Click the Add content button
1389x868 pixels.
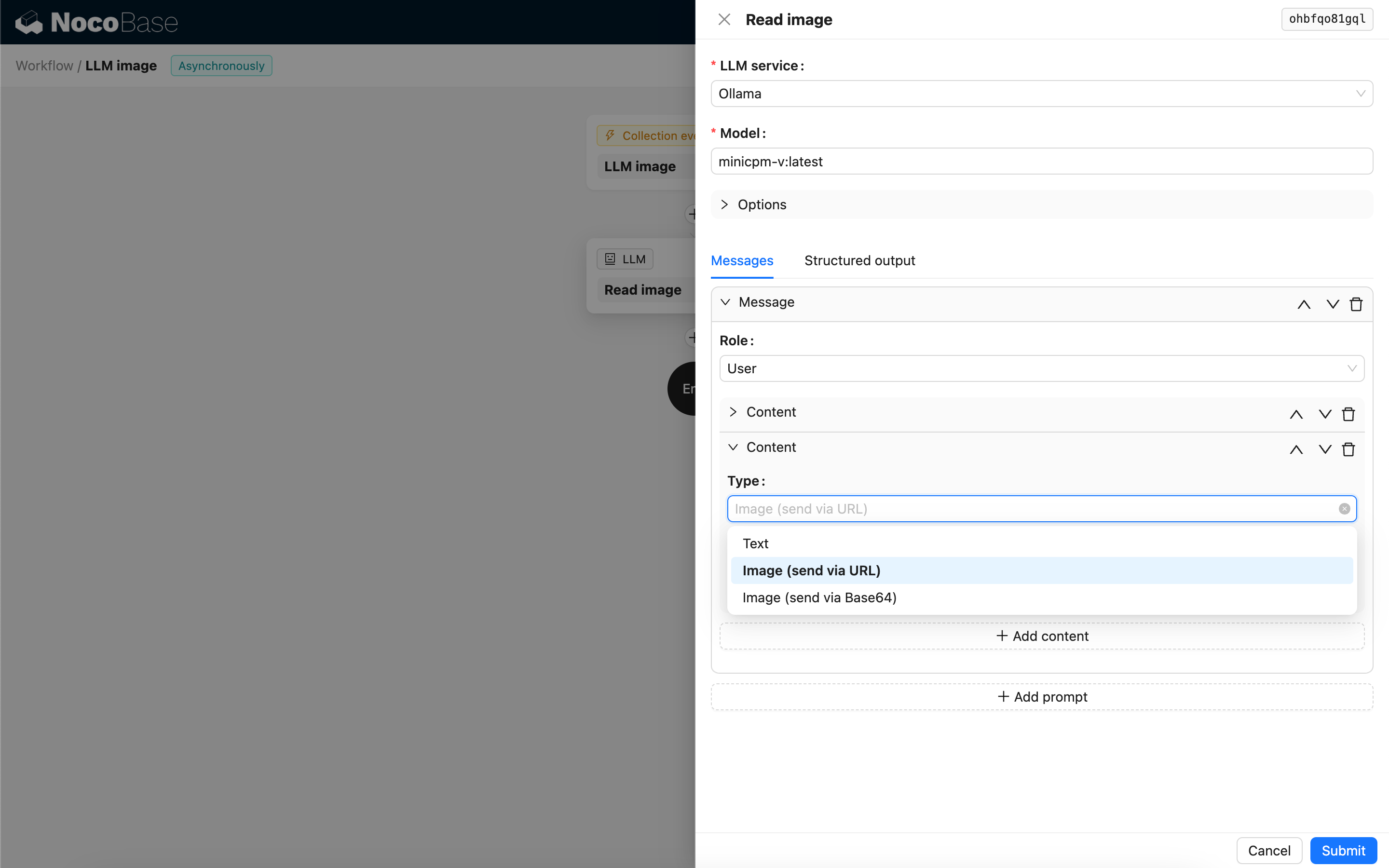[1041, 636]
